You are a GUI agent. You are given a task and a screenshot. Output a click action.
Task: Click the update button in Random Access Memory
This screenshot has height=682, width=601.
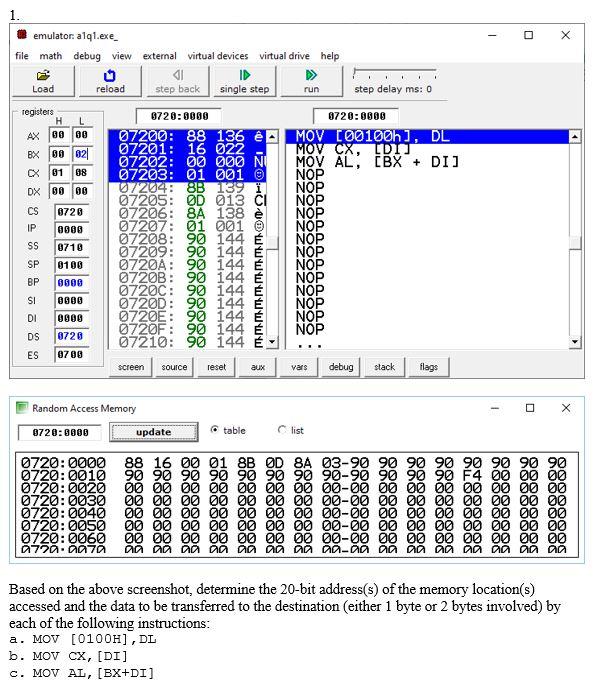tap(154, 432)
